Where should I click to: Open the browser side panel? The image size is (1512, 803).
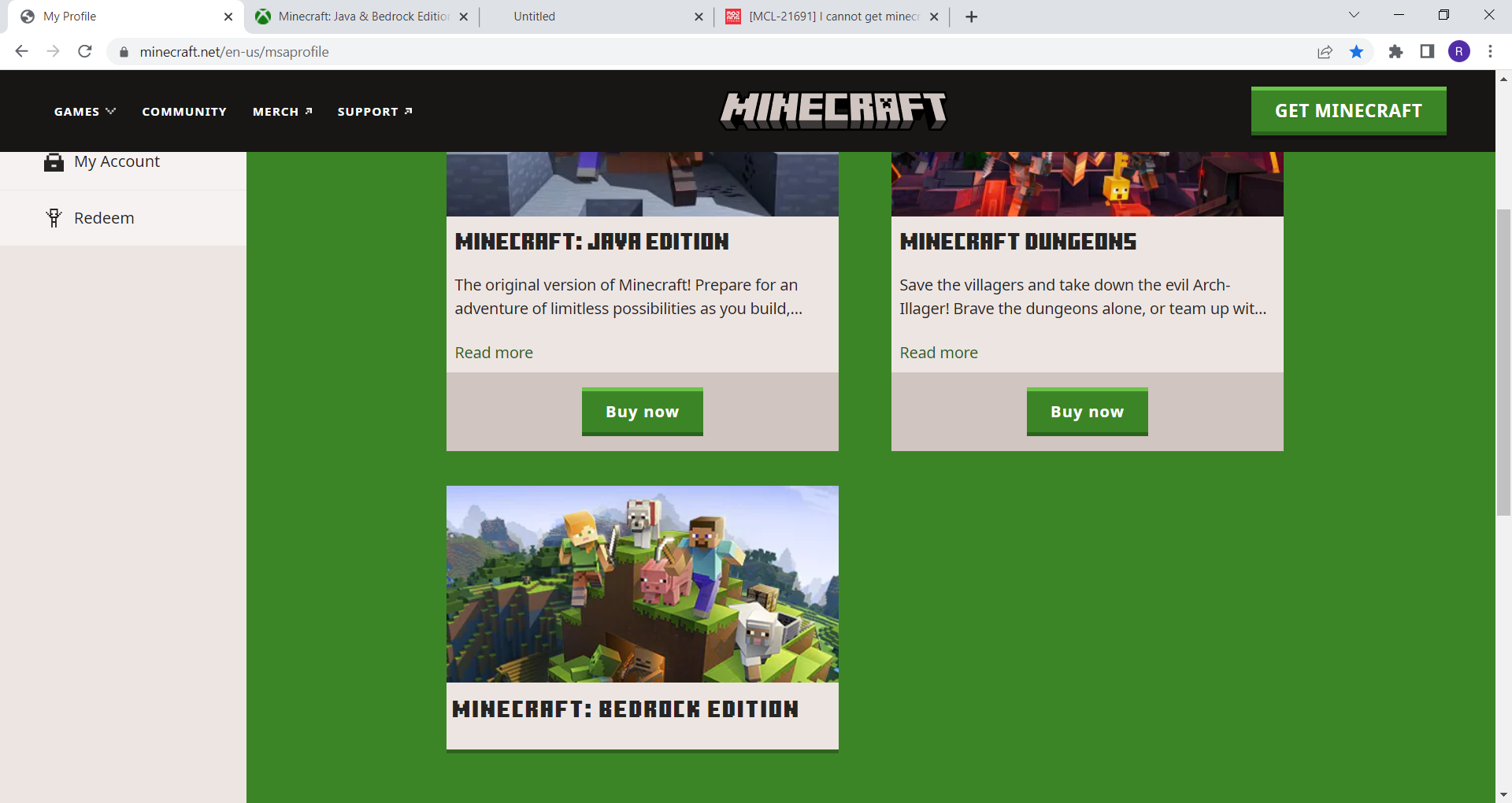click(x=1427, y=52)
